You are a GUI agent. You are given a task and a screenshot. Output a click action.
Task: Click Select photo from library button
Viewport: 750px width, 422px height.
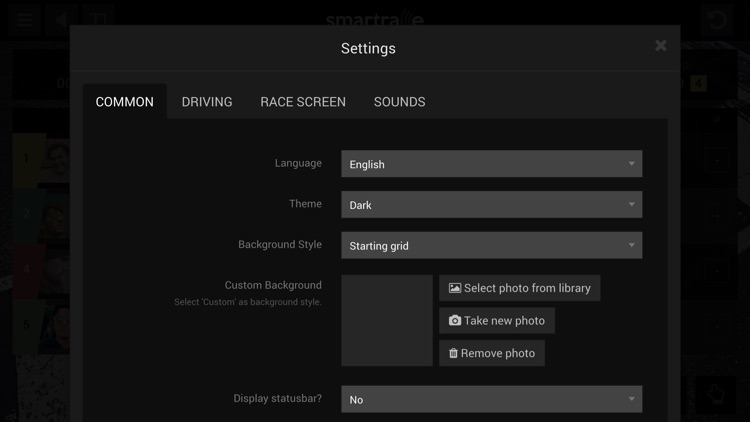pyautogui.click(x=519, y=288)
